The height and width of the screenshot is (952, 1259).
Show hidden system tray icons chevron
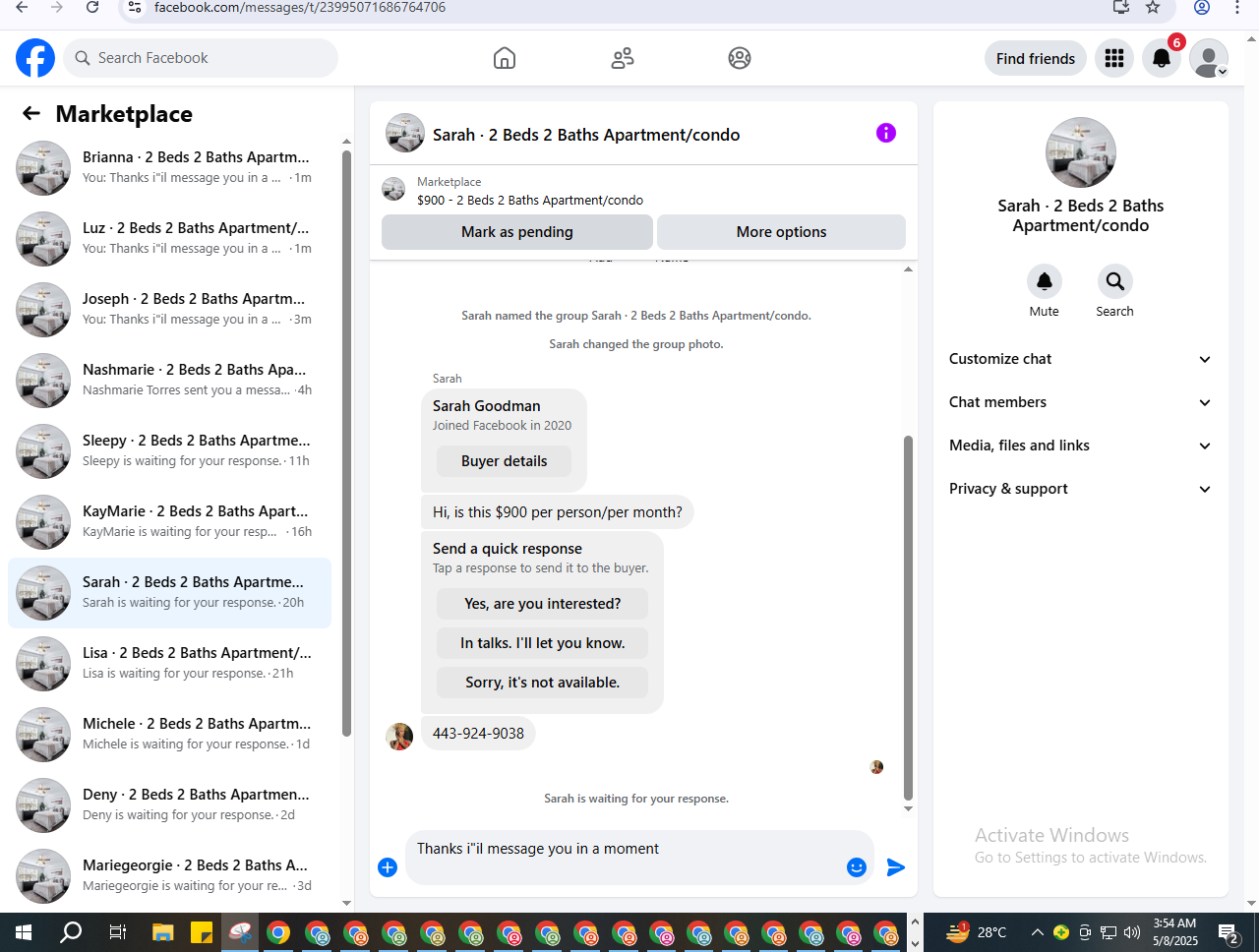[1037, 932]
